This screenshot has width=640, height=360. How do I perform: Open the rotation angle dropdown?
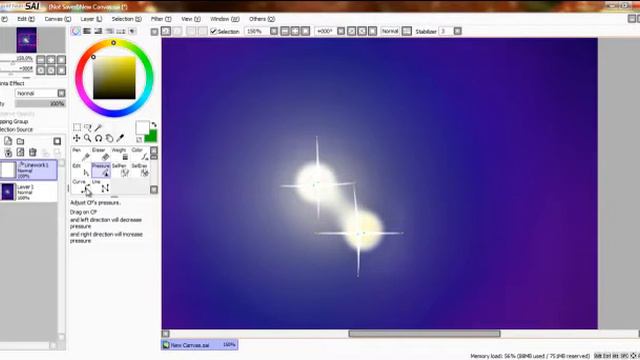(x=341, y=31)
